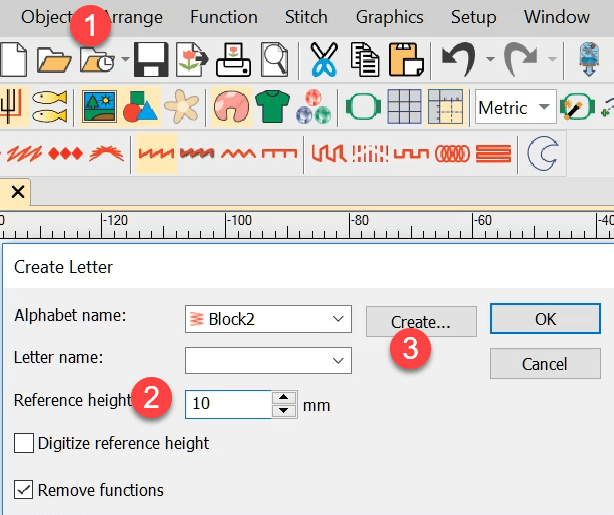Click the Print icon in toolbar
Screen dimensions: 614x515
pyautogui.click(x=234, y=60)
